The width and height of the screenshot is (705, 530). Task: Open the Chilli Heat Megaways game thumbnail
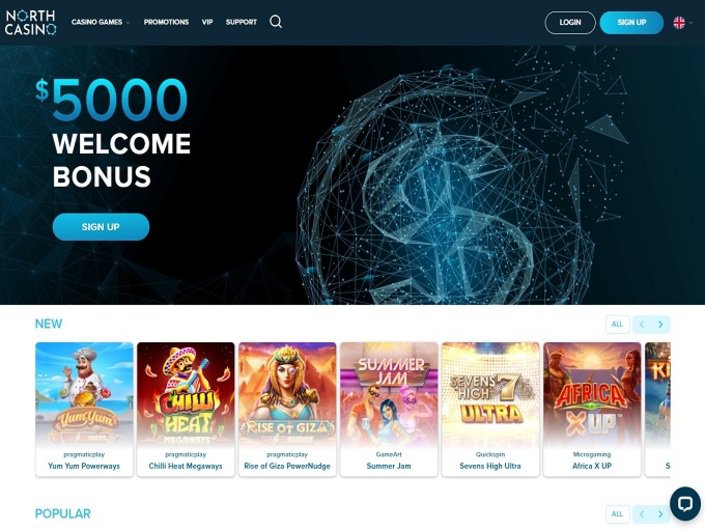tap(186, 409)
